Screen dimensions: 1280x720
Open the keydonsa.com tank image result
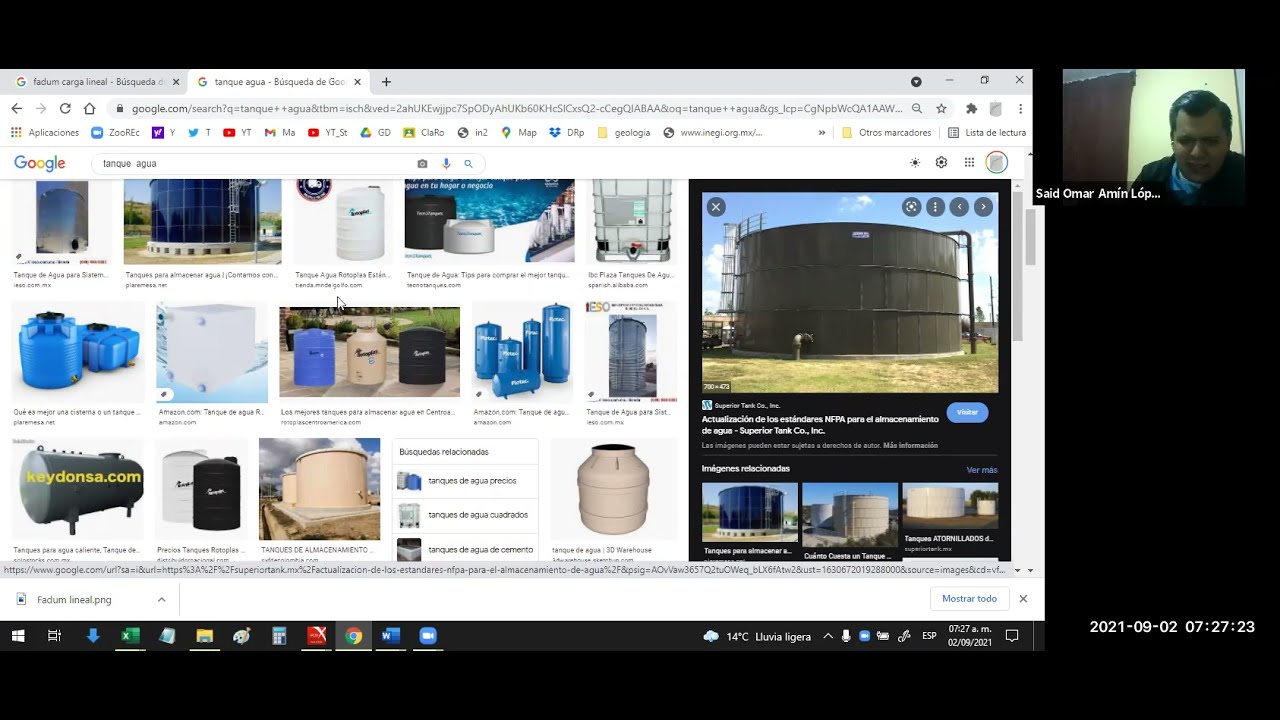coord(78,488)
